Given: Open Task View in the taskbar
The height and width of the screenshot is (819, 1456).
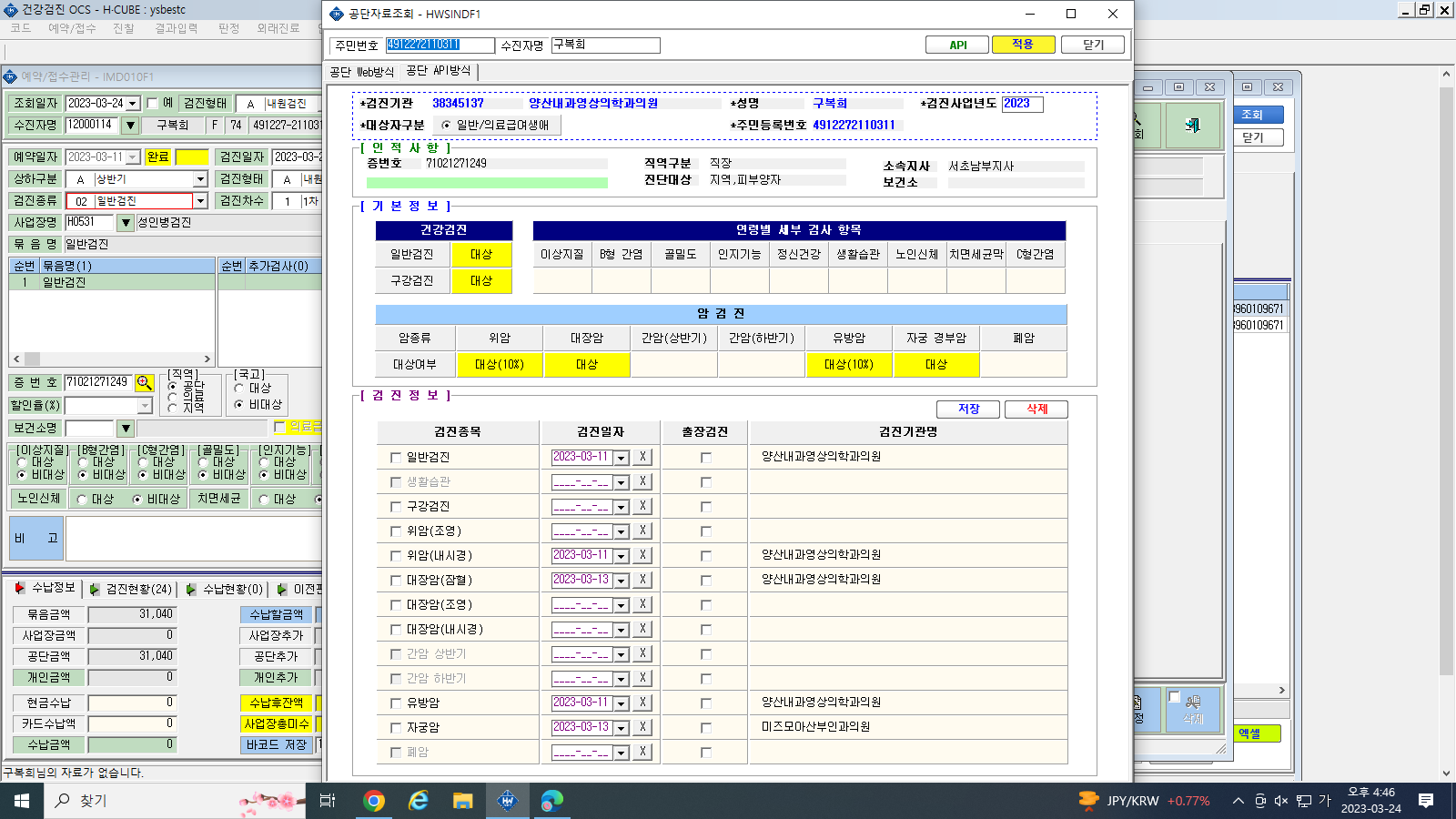Looking at the screenshot, I should [328, 801].
